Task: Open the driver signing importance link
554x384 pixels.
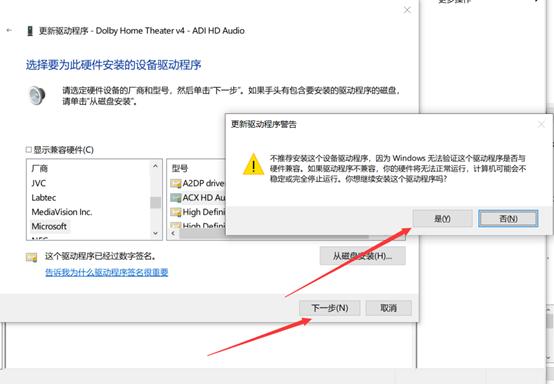Action: point(107,272)
